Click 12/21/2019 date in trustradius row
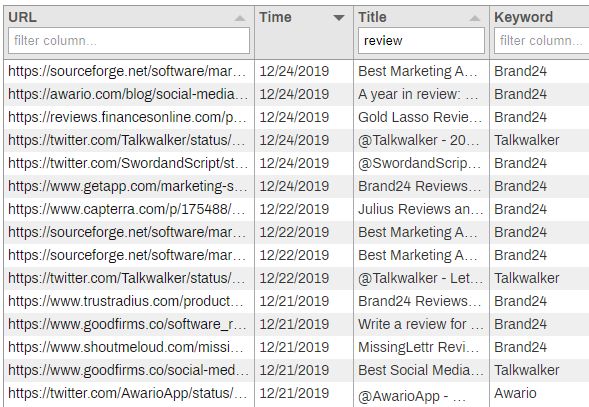Viewport: 589px width, 407px height. pyautogui.click(x=294, y=301)
